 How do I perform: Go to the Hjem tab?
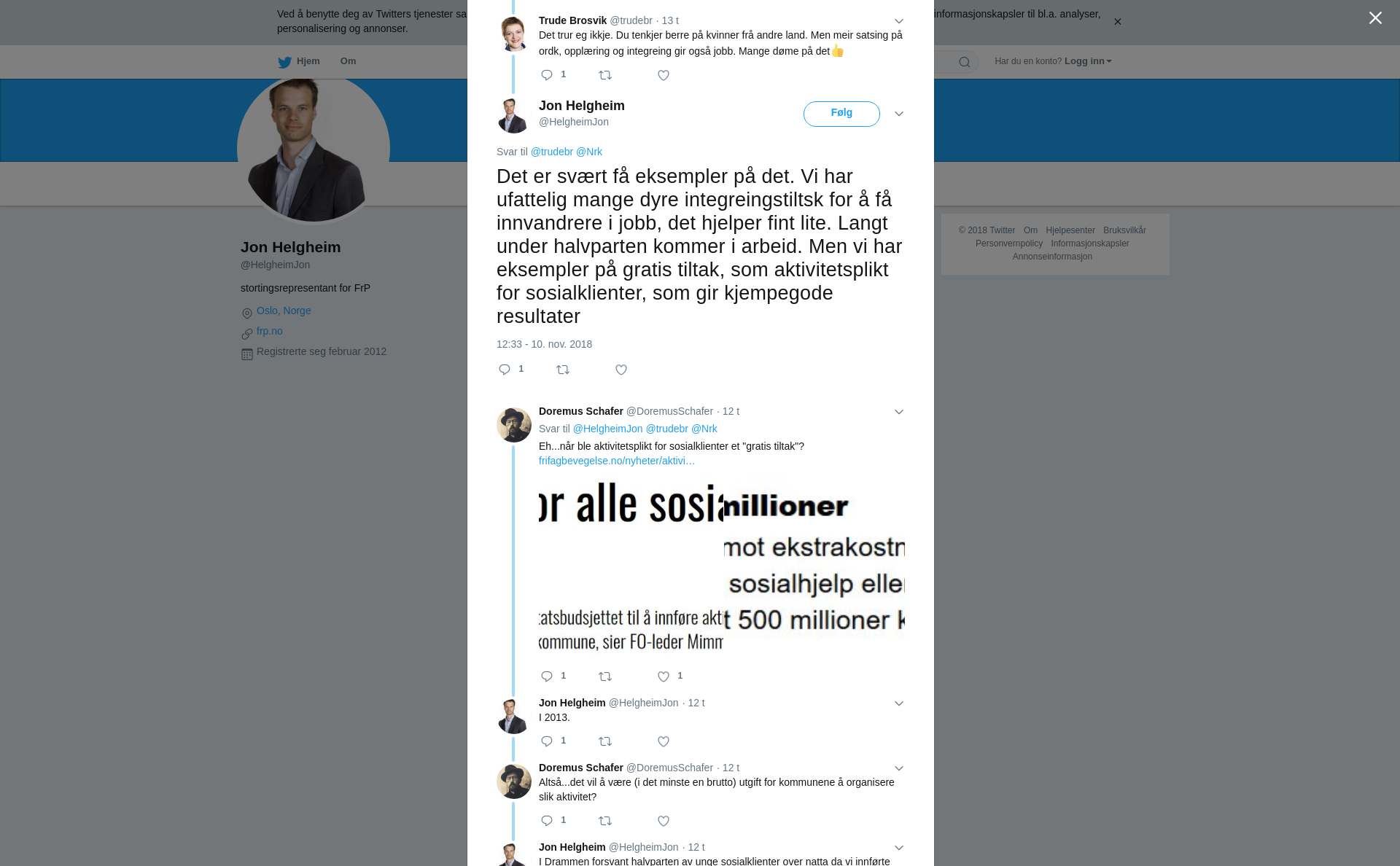coord(299,61)
